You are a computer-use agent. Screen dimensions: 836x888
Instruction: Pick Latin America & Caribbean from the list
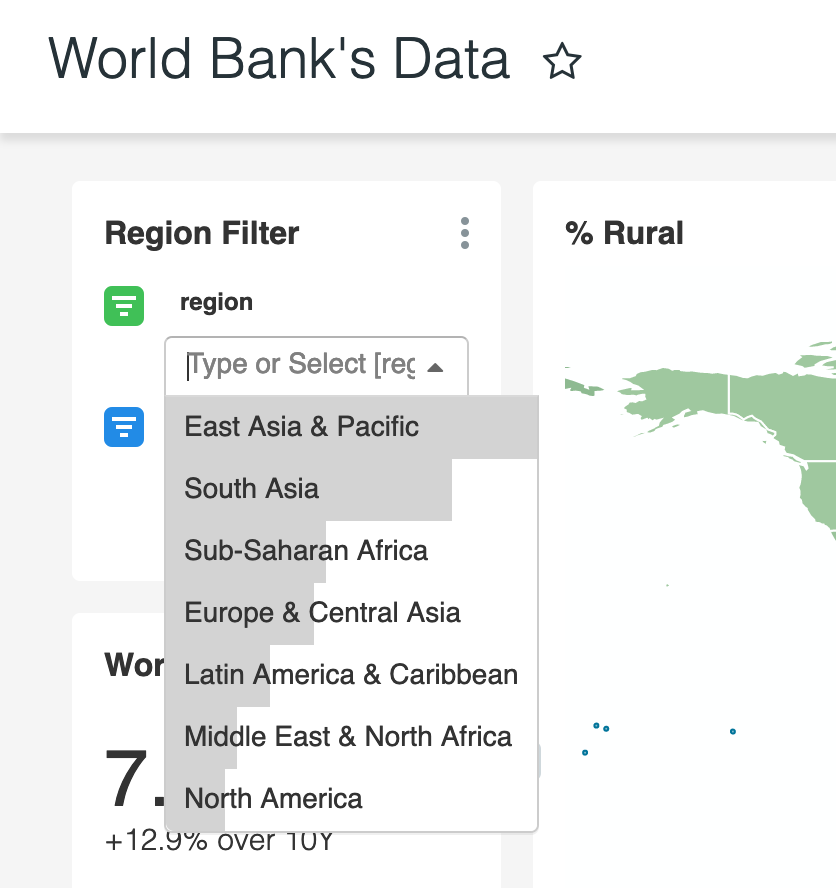coord(350,675)
